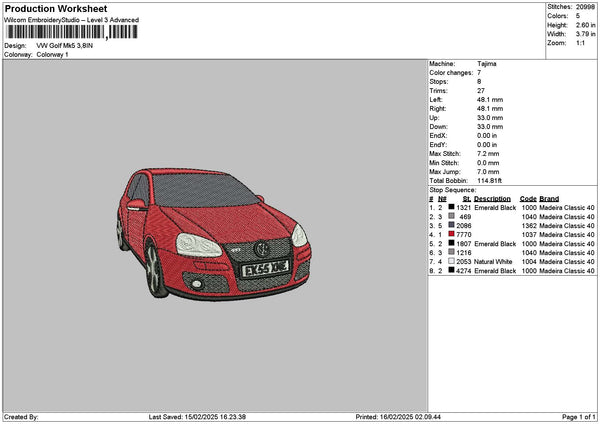This screenshot has width=600, height=424.
Task: Click the "EndY:" label
Action: coord(438,145)
